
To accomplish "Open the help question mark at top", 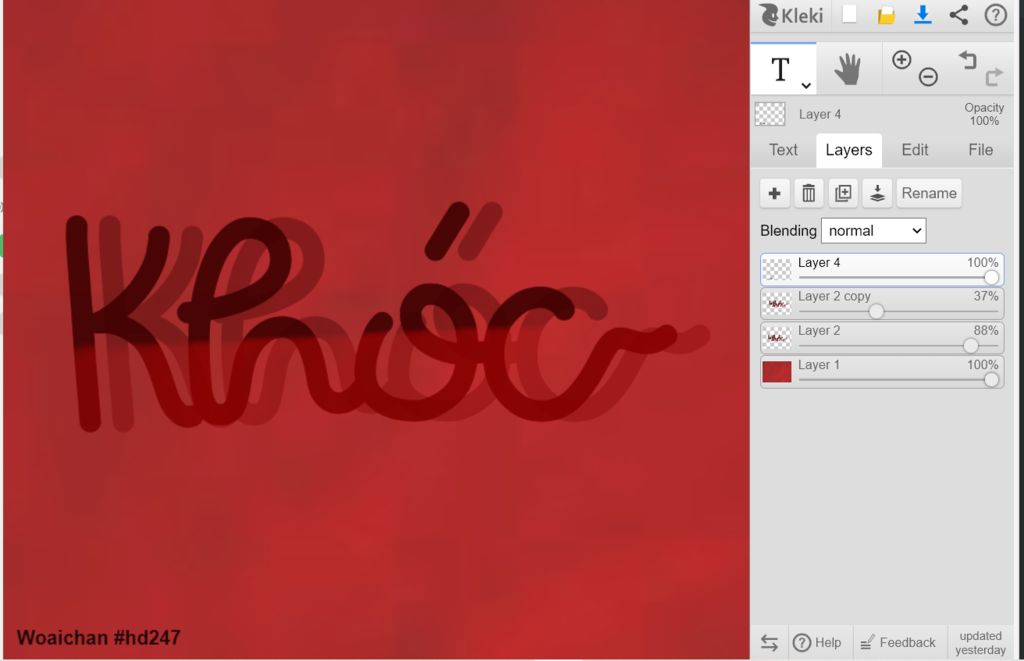I will [x=995, y=14].
